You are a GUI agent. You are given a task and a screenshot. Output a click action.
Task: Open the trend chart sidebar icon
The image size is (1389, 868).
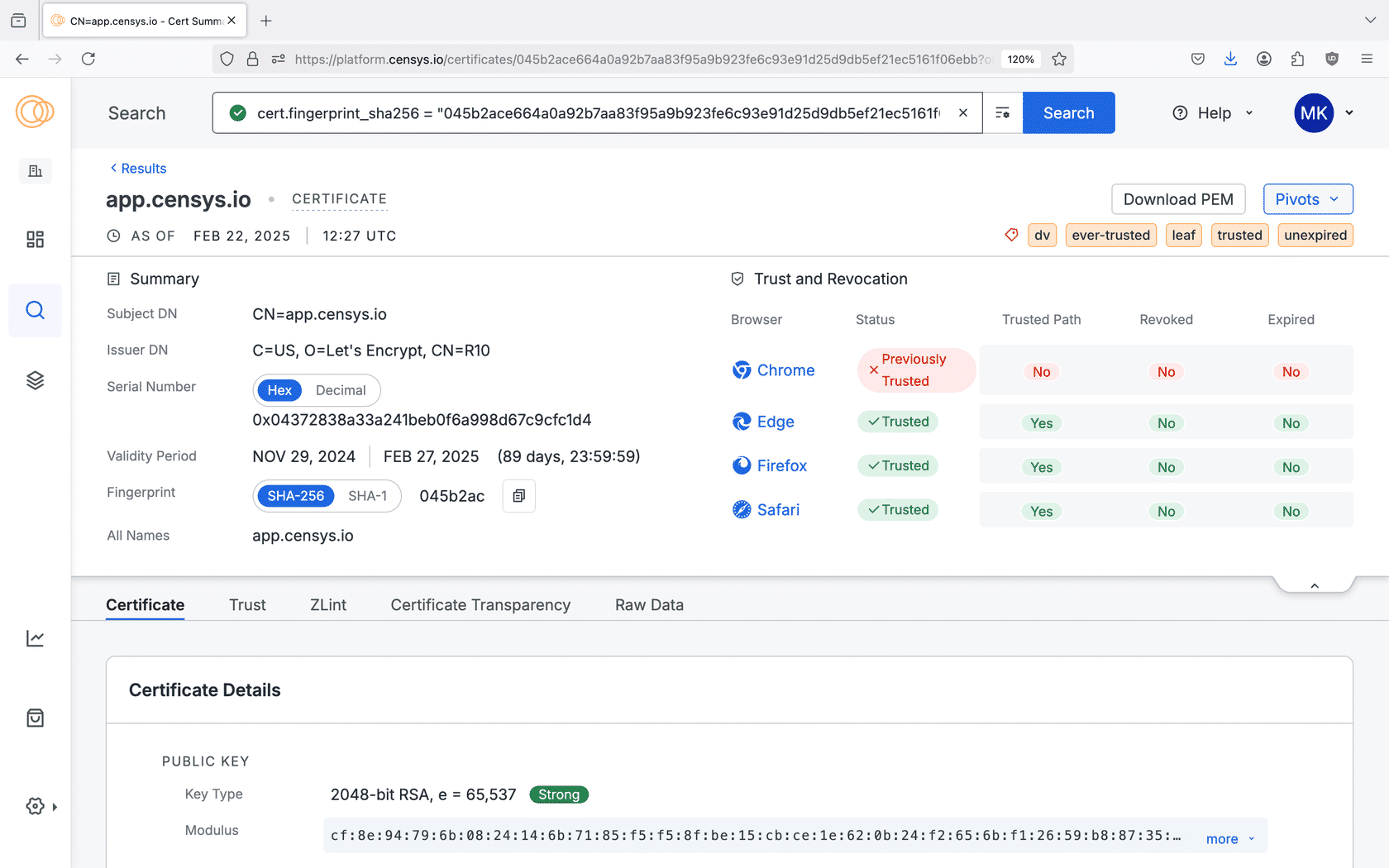[x=35, y=638]
